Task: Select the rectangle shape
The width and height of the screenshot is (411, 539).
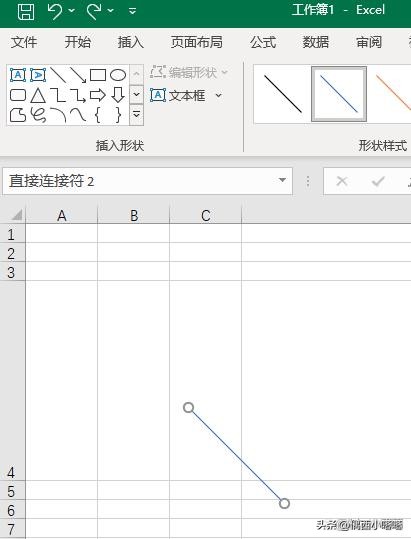Action: click(x=98, y=75)
